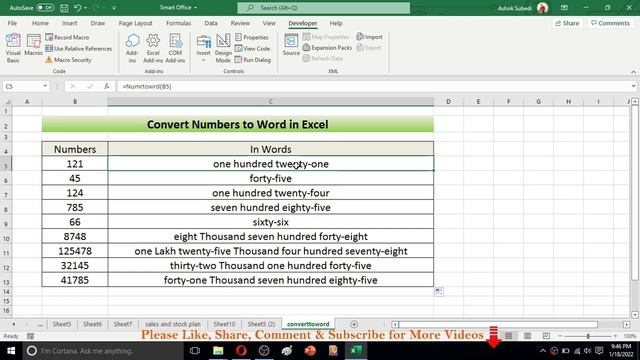Open the File tab

pyautogui.click(x=12, y=23)
